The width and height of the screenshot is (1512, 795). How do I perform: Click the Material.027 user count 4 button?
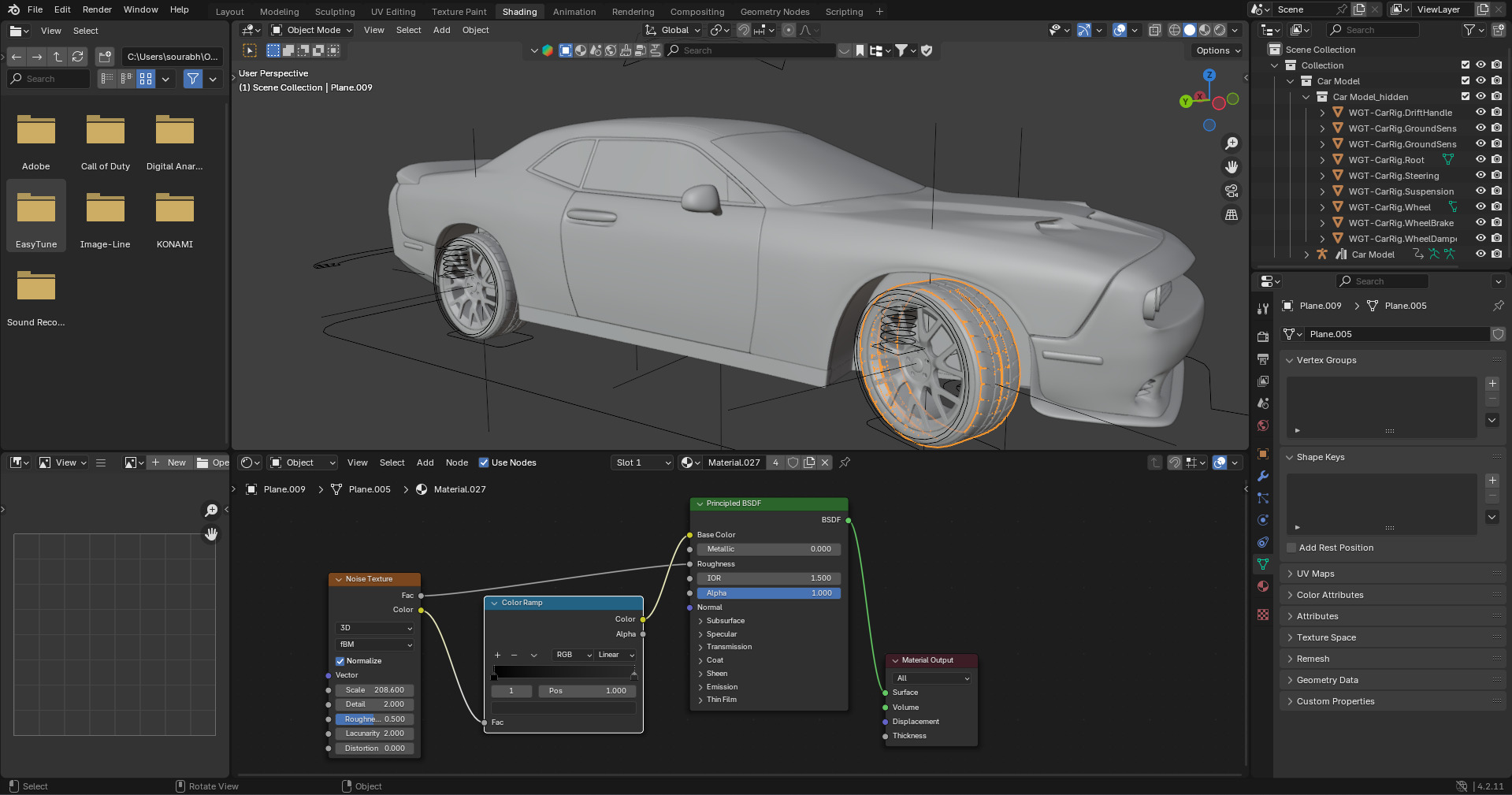coord(775,463)
